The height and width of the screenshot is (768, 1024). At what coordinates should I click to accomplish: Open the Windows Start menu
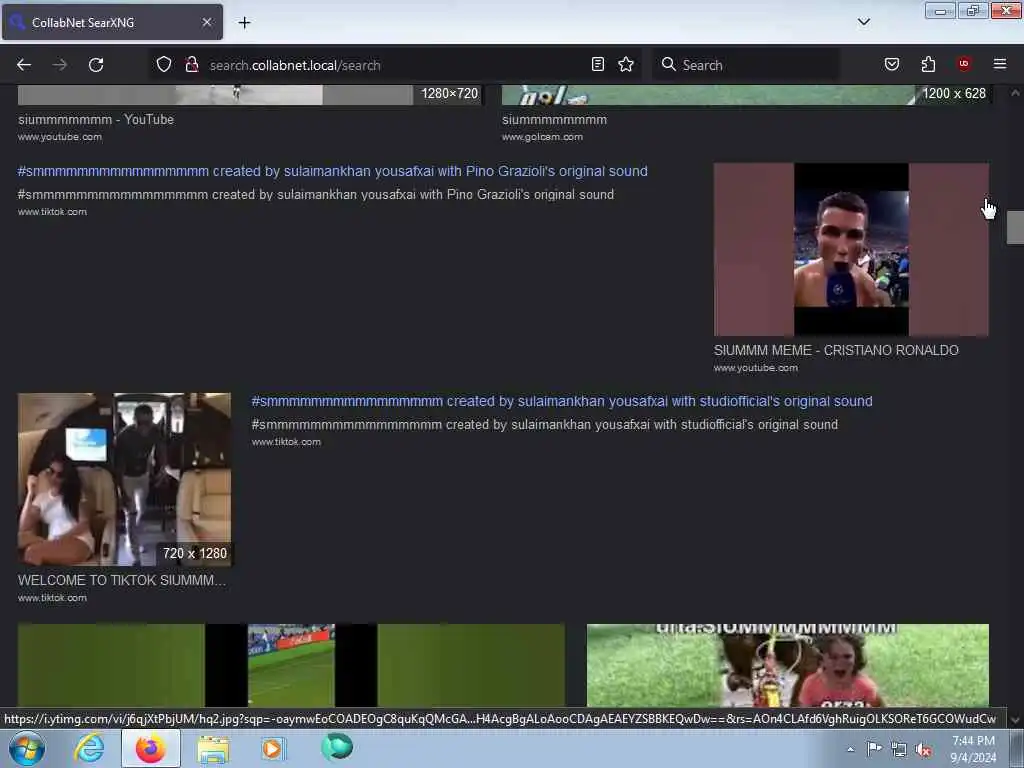[27, 748]
